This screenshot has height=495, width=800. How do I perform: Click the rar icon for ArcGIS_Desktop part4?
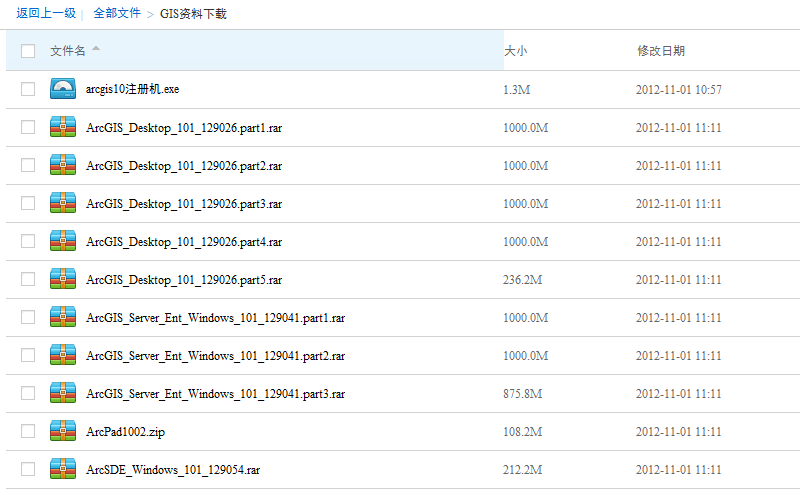click(63, 241)
